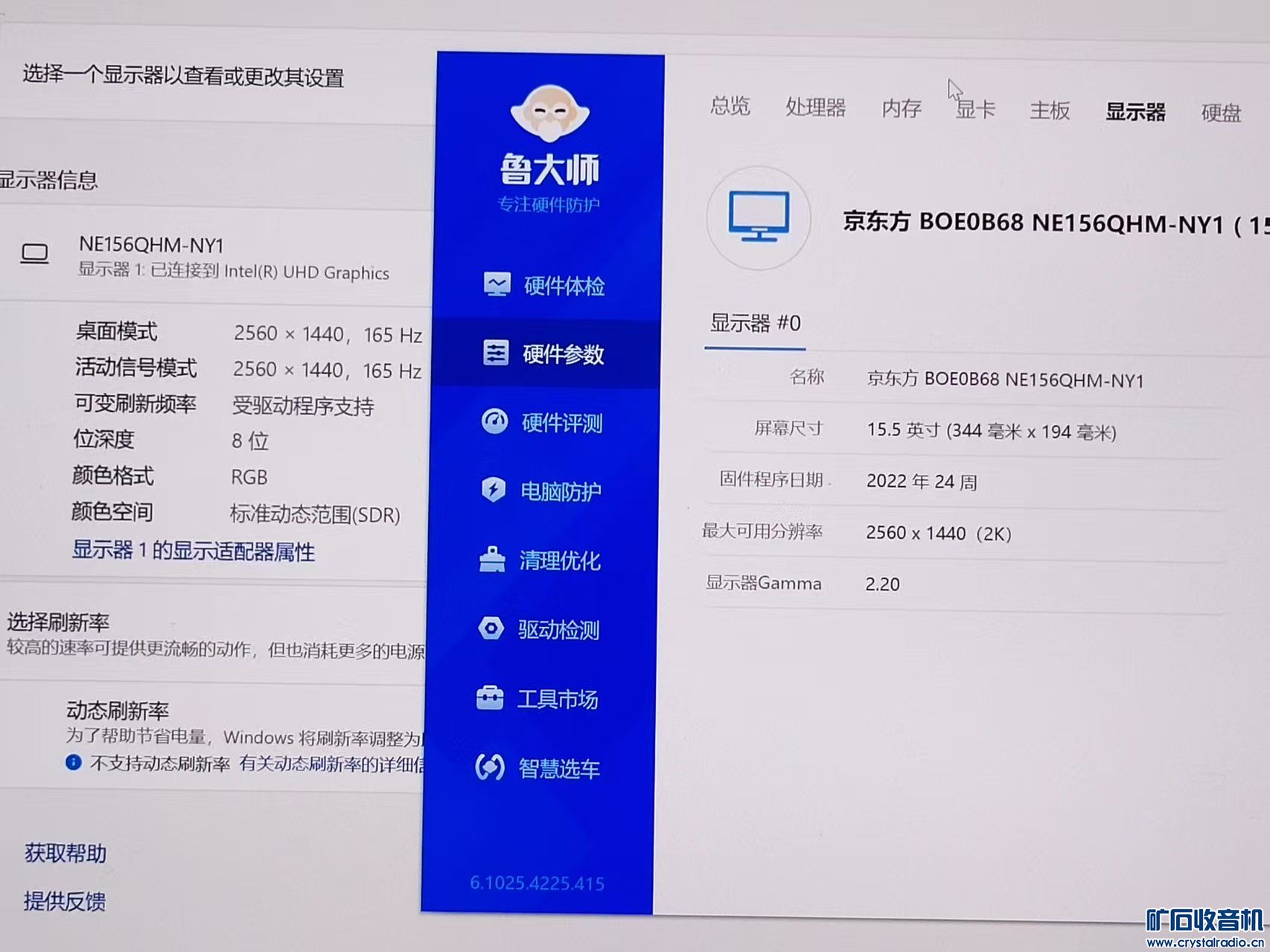Click the 硬件体检 monitor icon in sidebar
The height and width of the screenshot is (952, 1270).
(497, 284)
